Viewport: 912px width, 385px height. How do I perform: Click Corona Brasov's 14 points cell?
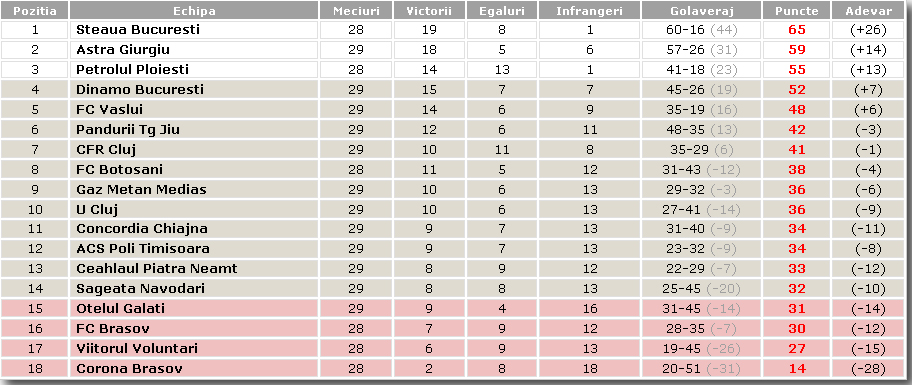797,369
